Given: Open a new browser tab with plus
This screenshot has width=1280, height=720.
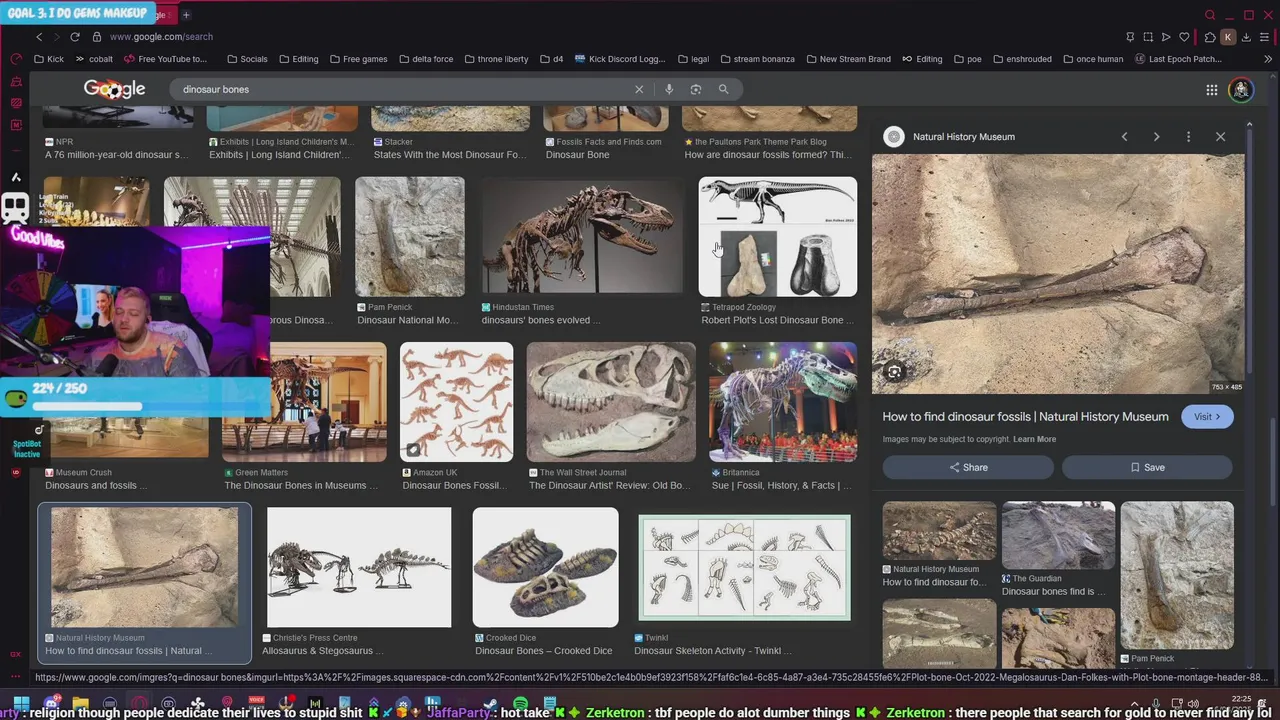Looking at the screenshot, I should [186, 15].
